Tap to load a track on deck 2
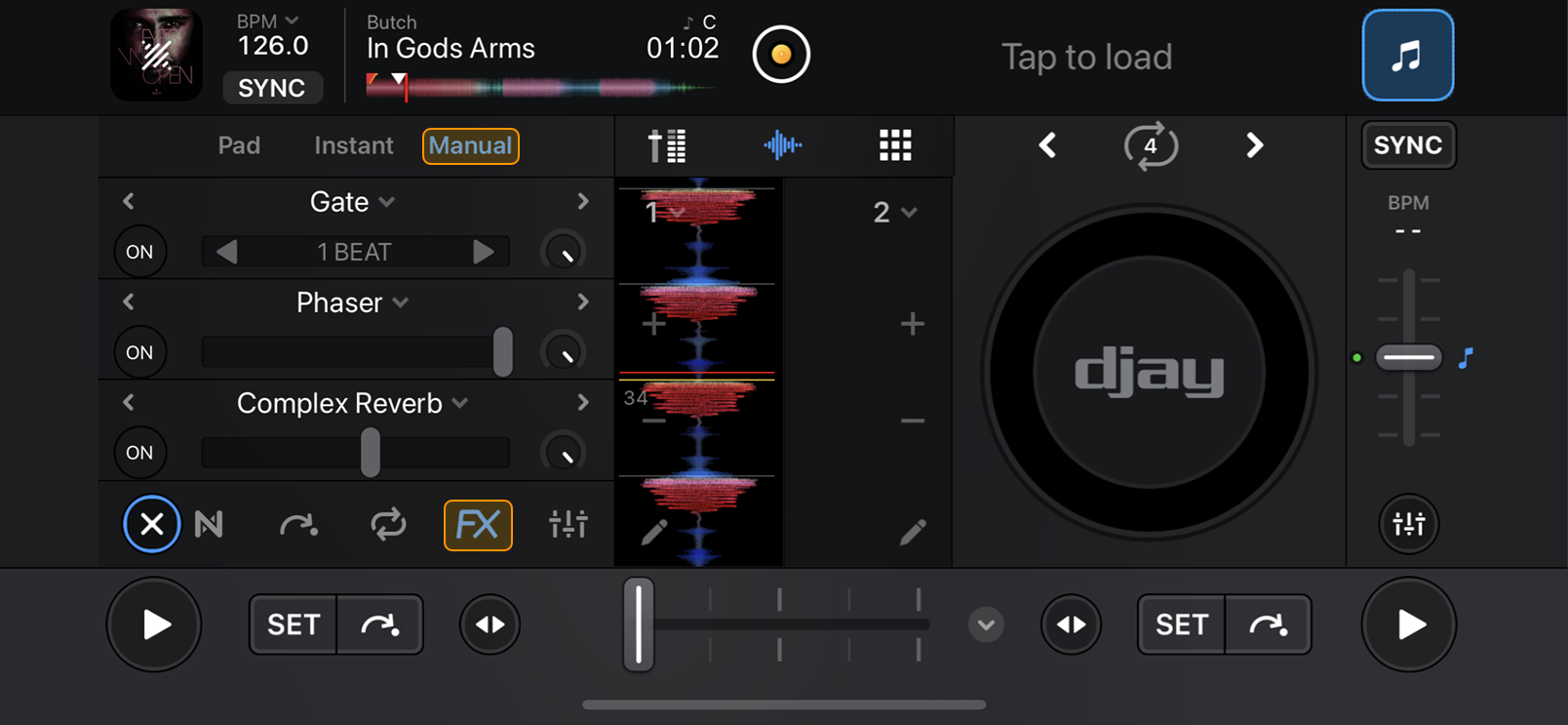This screenshot has width=1568, height=725. tap(1086, 57)
